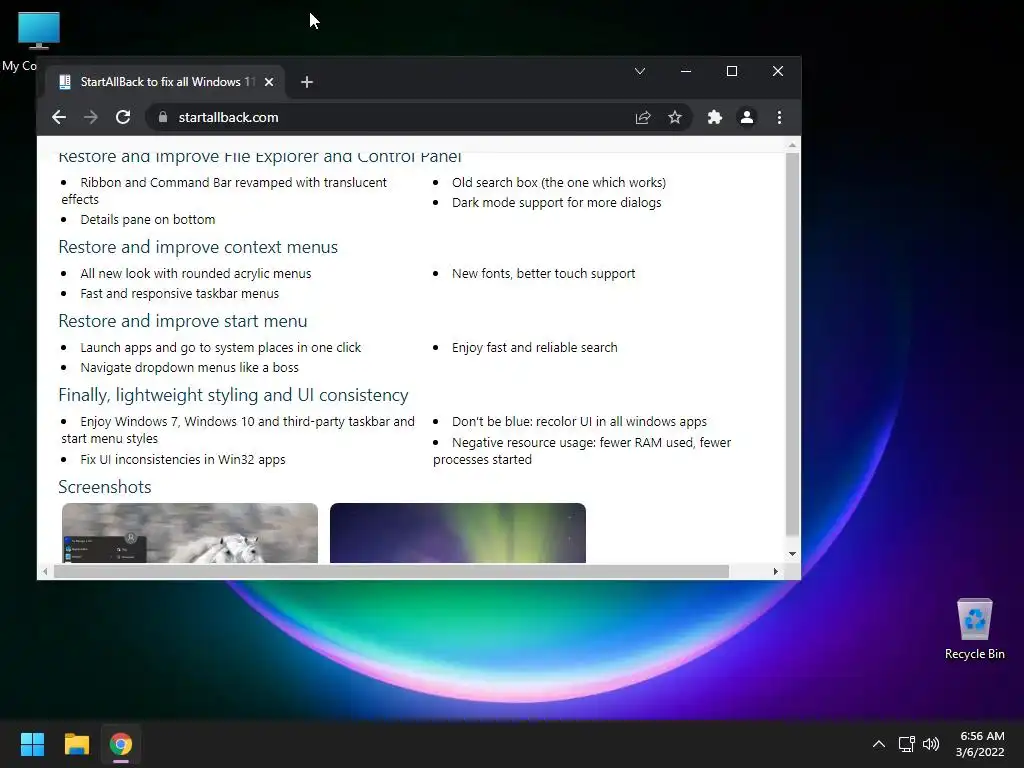1024x768 pixels.
Task: Click the forward navigation arrow
Action: click(x=91, y=118)
